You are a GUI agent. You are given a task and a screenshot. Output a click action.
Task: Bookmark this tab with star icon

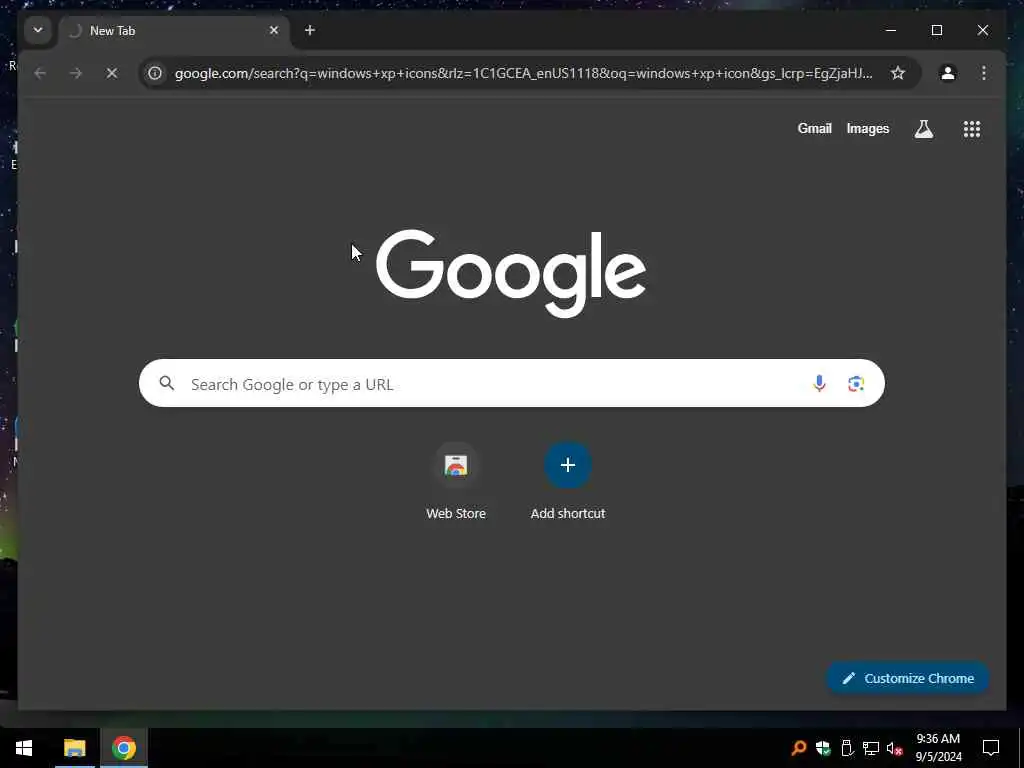[x=898, y=73]
